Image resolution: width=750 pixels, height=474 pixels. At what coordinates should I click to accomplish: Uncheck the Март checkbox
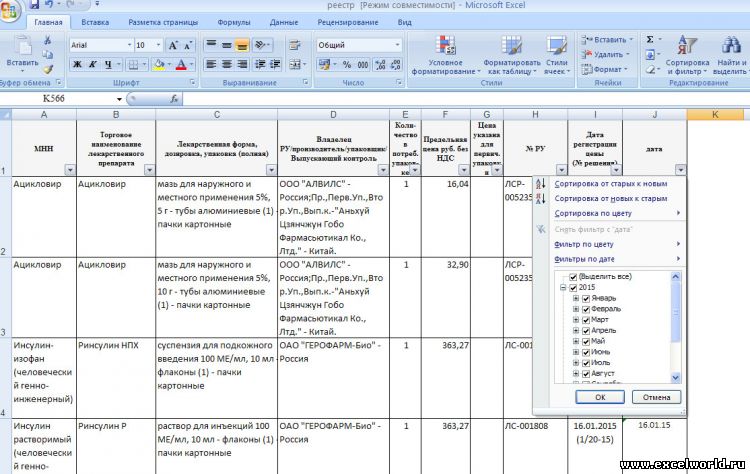click(x=586, y=320)
